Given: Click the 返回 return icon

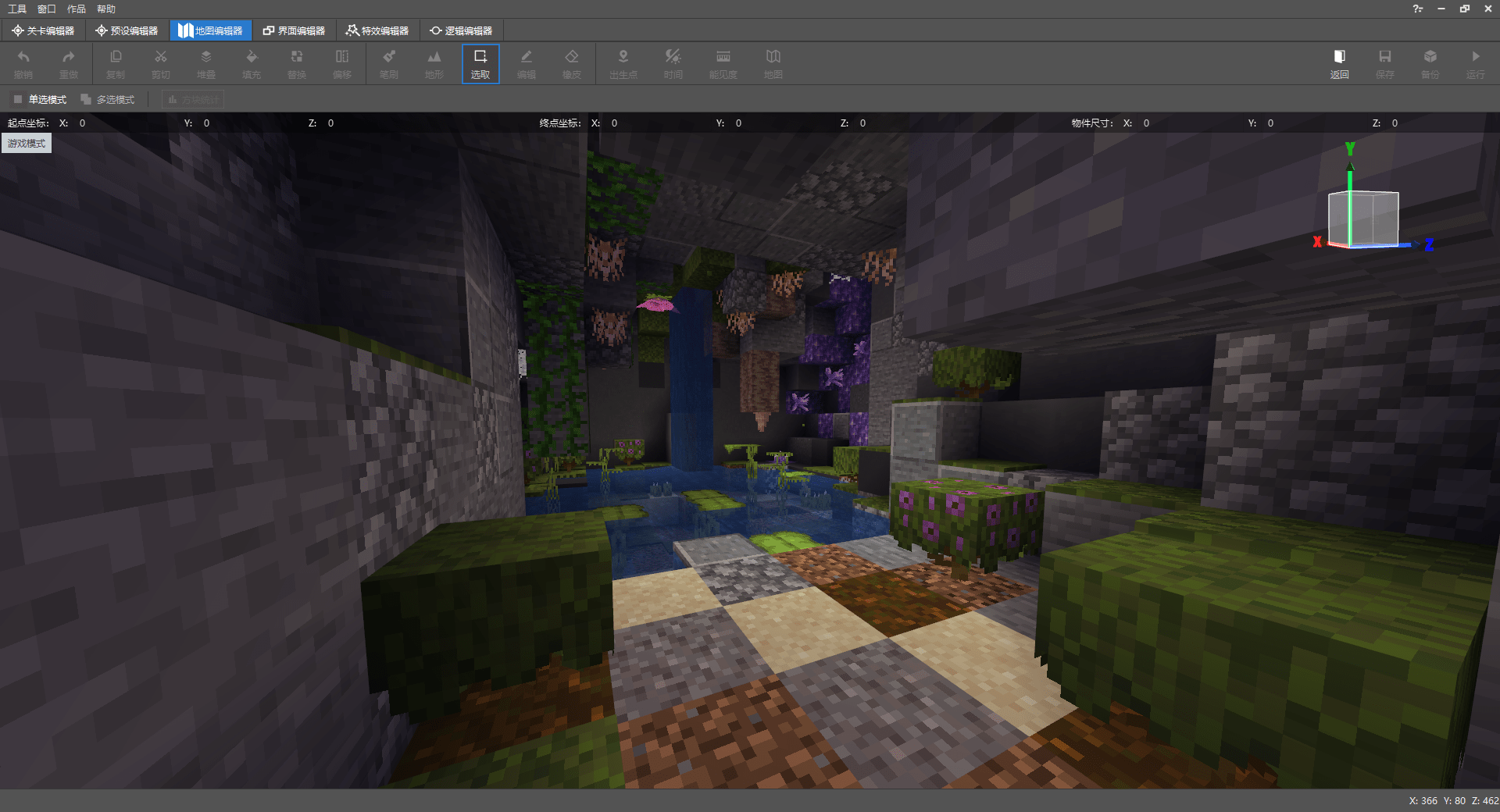Looking at the screenshot, I should [x=1340, y=63].
